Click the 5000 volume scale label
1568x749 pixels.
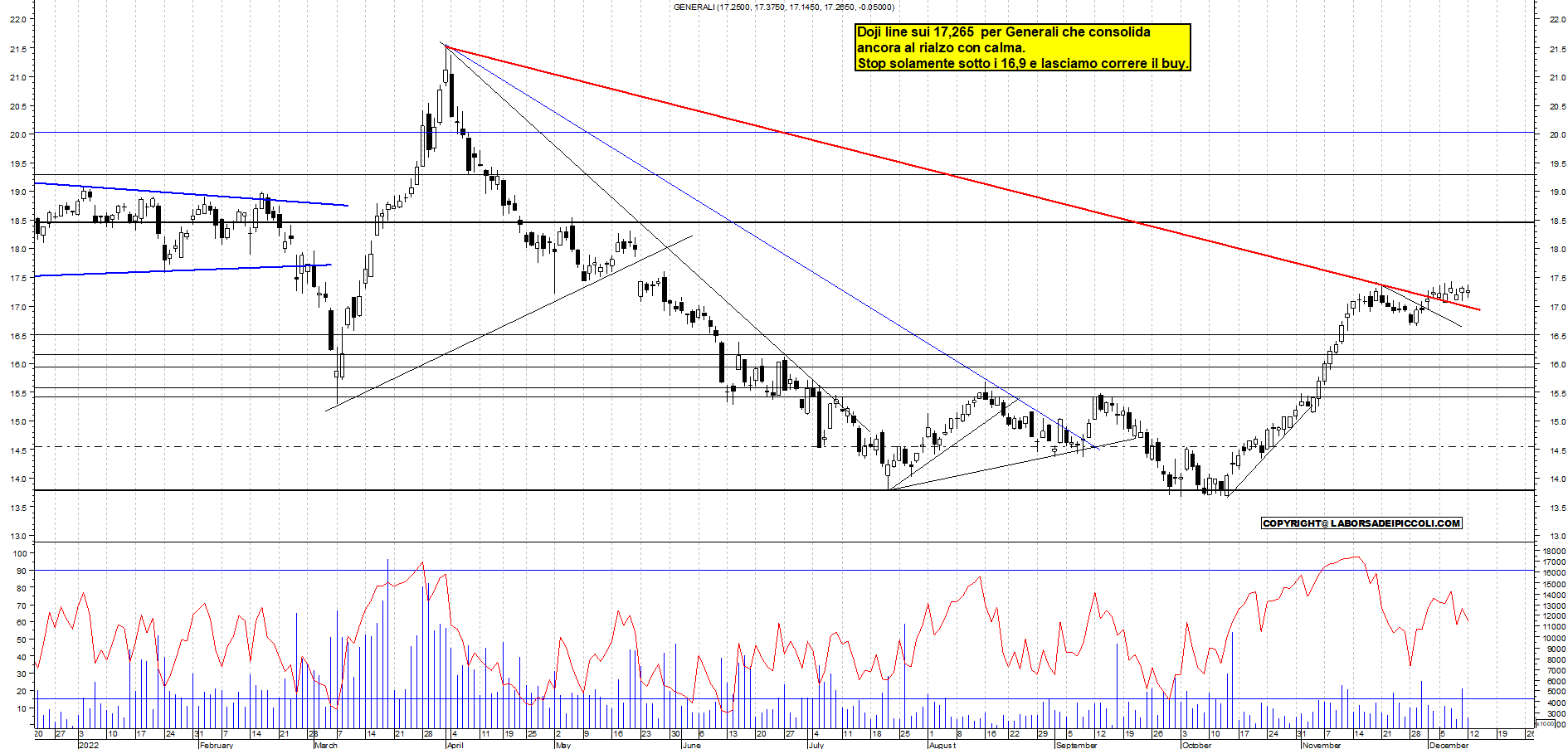click(1556, 693)
